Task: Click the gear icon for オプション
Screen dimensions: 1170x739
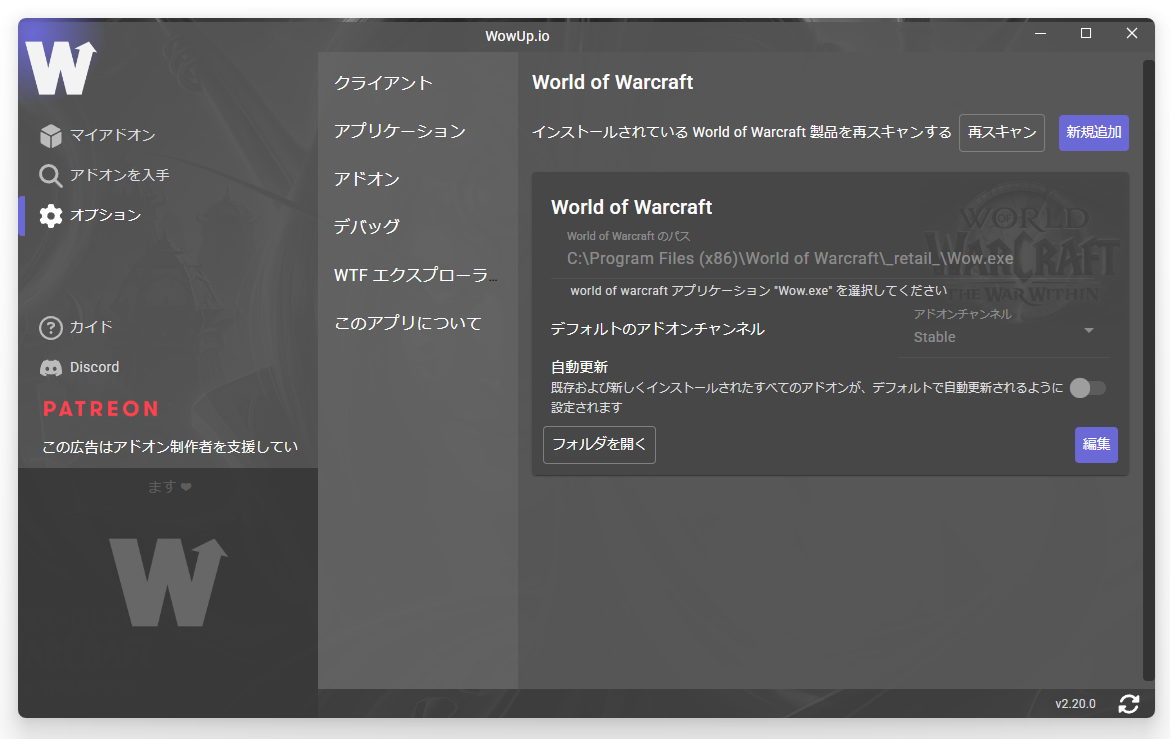Action: click(x=51, y=216)
